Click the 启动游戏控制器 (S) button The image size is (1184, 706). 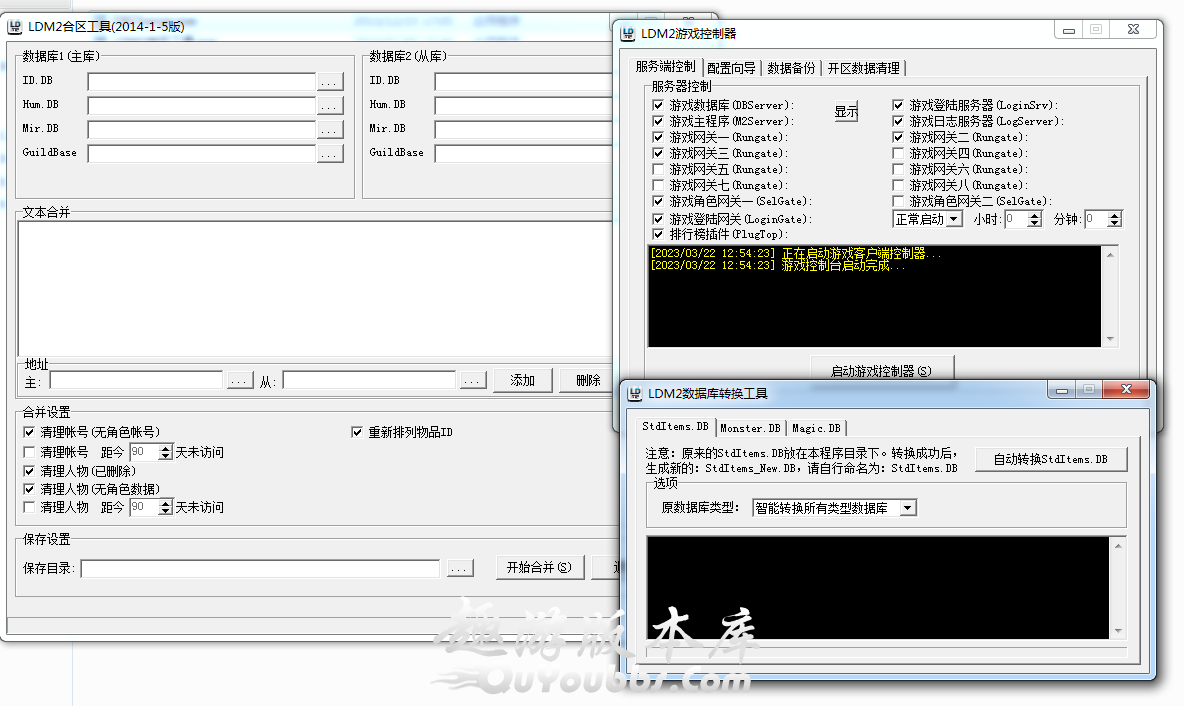tap(881, 370)
